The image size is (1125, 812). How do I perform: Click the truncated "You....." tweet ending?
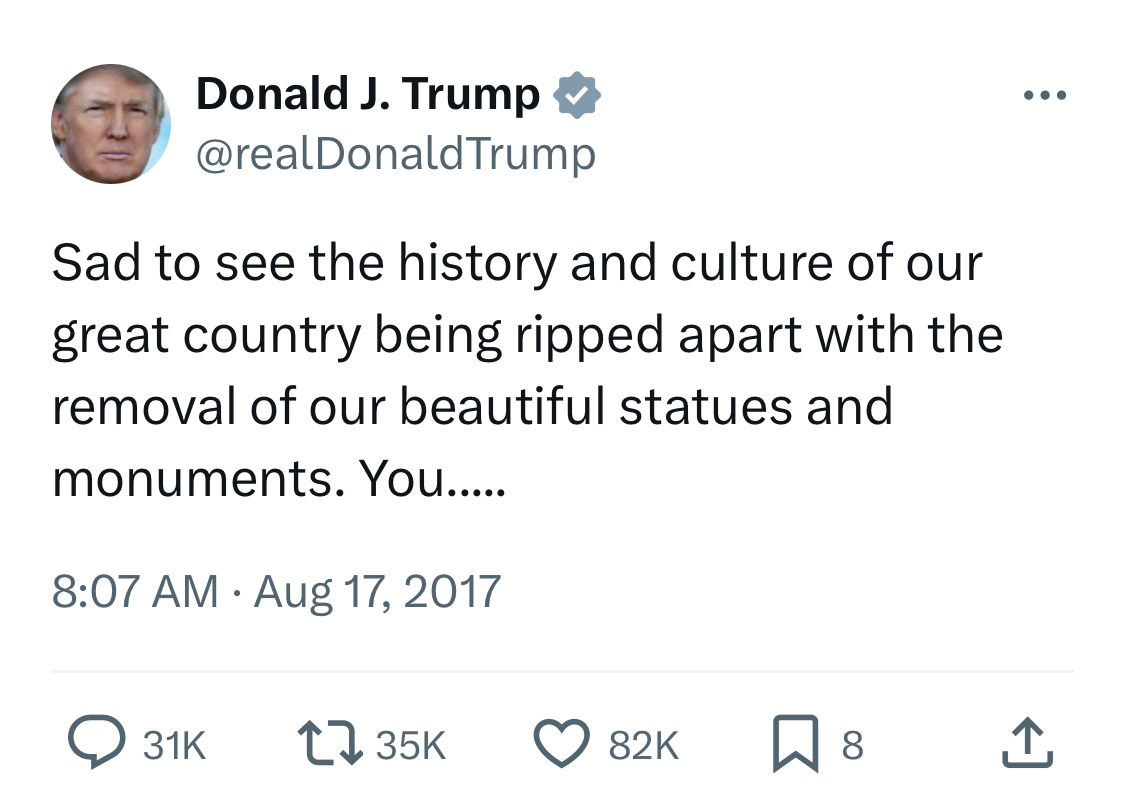(x=432, y=481)
